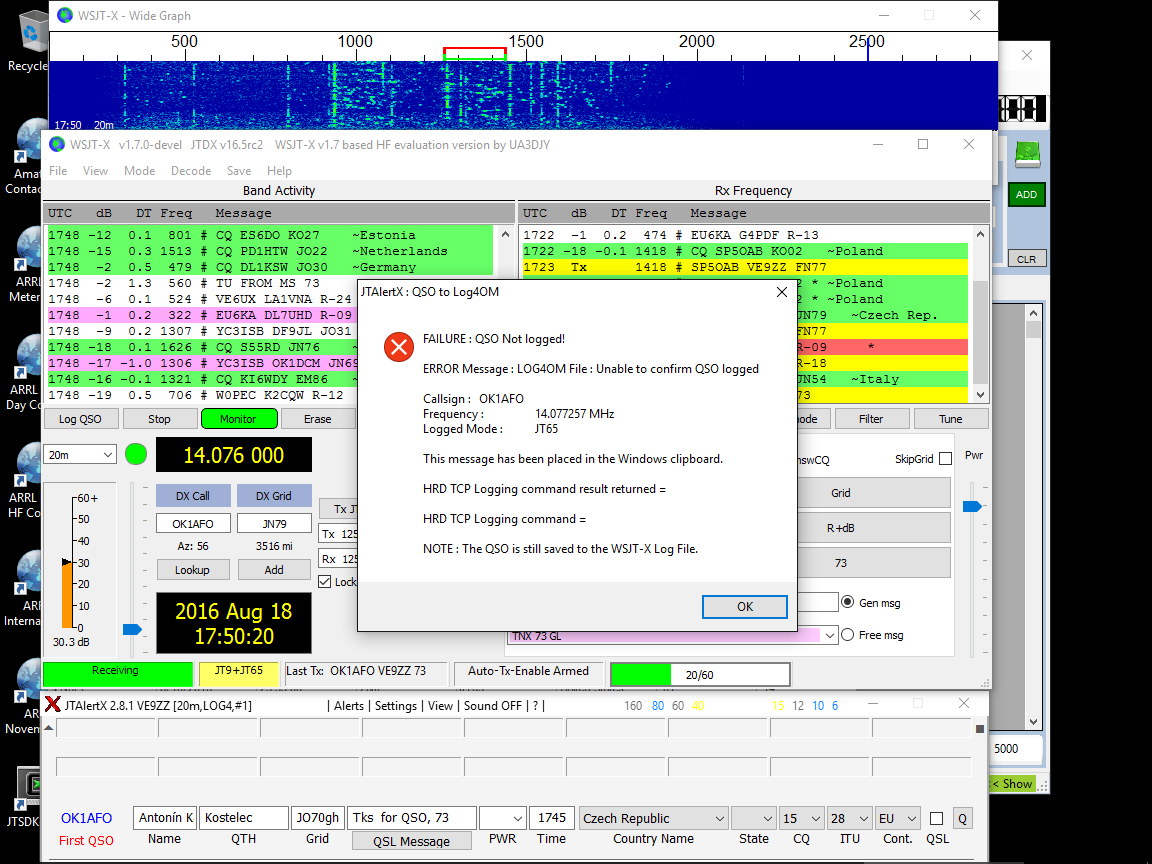Open the File menu in WSJT-X
Viewport: 1152px width, 864px height.
(x=58, y=170)
